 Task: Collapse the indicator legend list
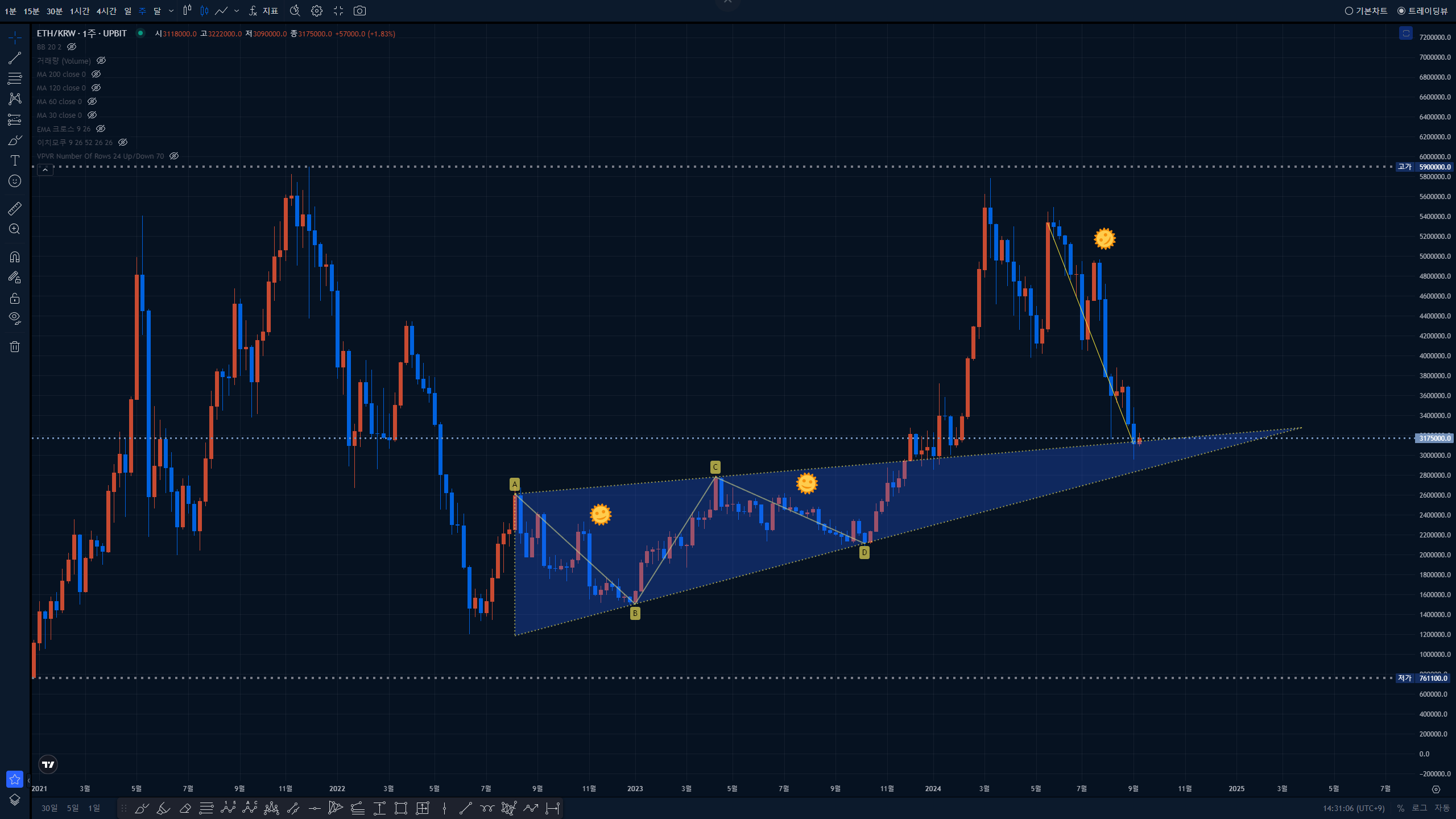pos(45,169)
